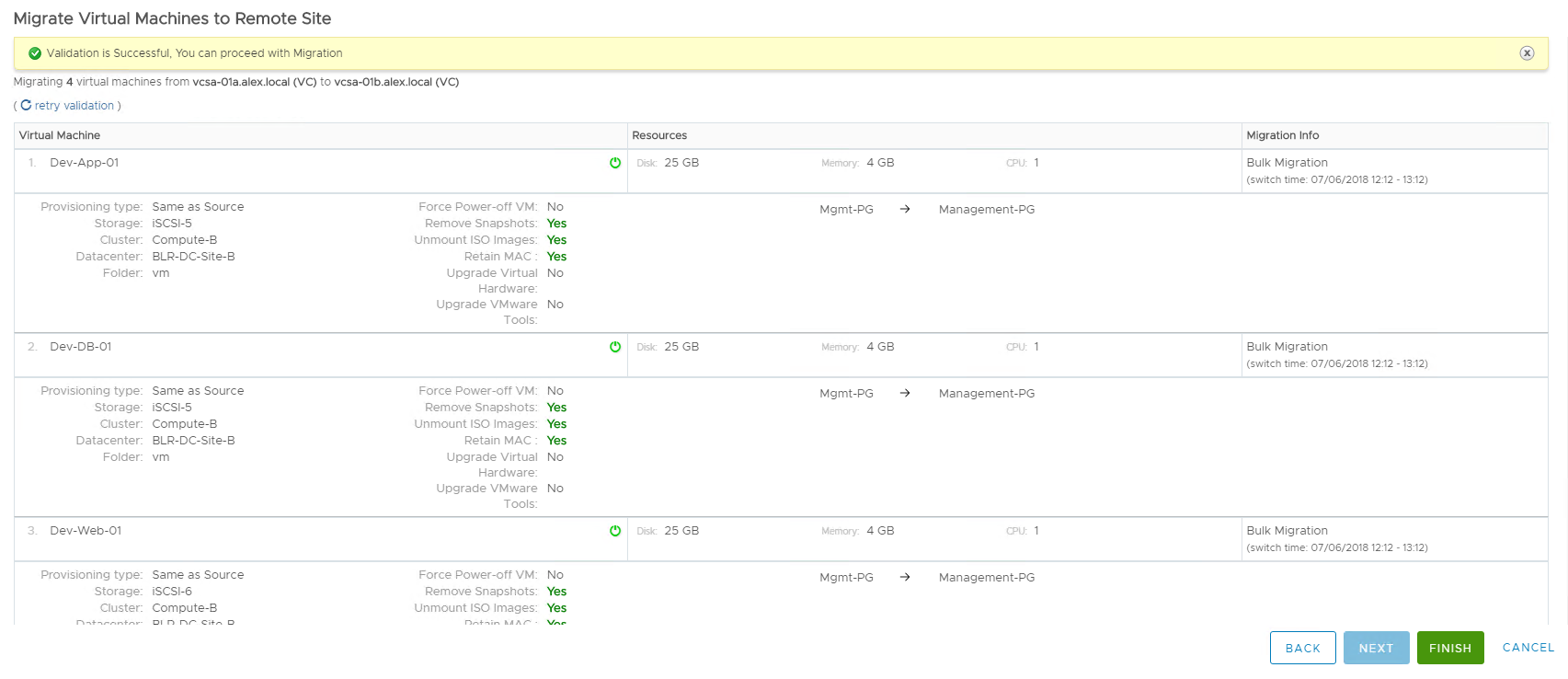Viewport: 1568px width, 679px height.
Task: Click the network mapping arrow for Dev-Web-01
Action: (x=905, y=578)
